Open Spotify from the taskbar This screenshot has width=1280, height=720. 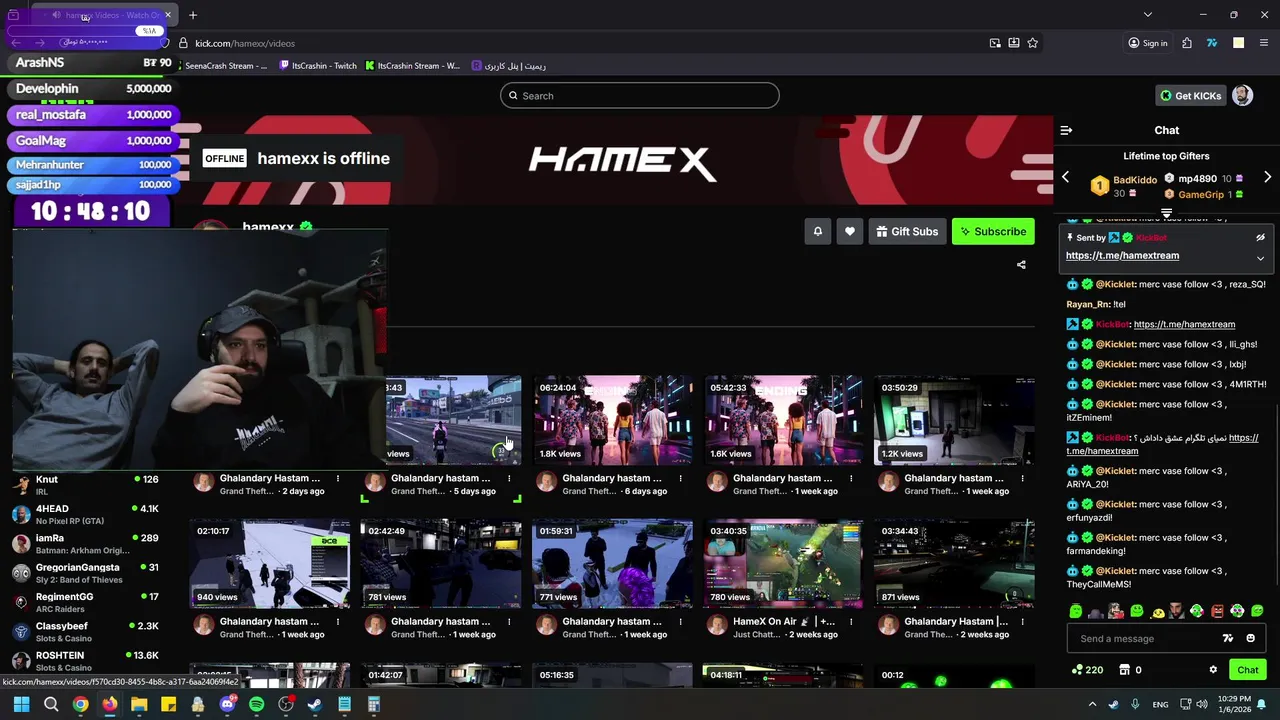pos(256,704)
